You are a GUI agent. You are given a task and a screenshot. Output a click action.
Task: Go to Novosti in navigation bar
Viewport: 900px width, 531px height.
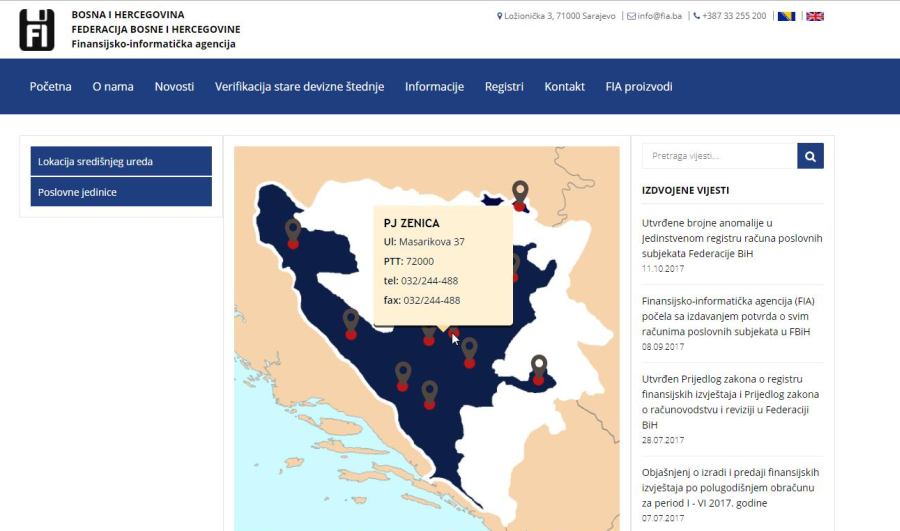[x=174, y=87]
